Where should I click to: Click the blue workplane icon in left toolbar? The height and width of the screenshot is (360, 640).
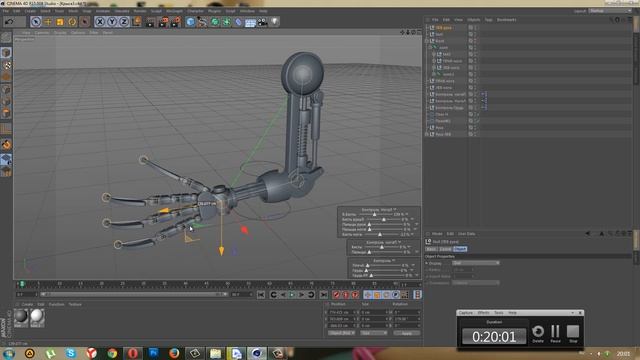6,160
